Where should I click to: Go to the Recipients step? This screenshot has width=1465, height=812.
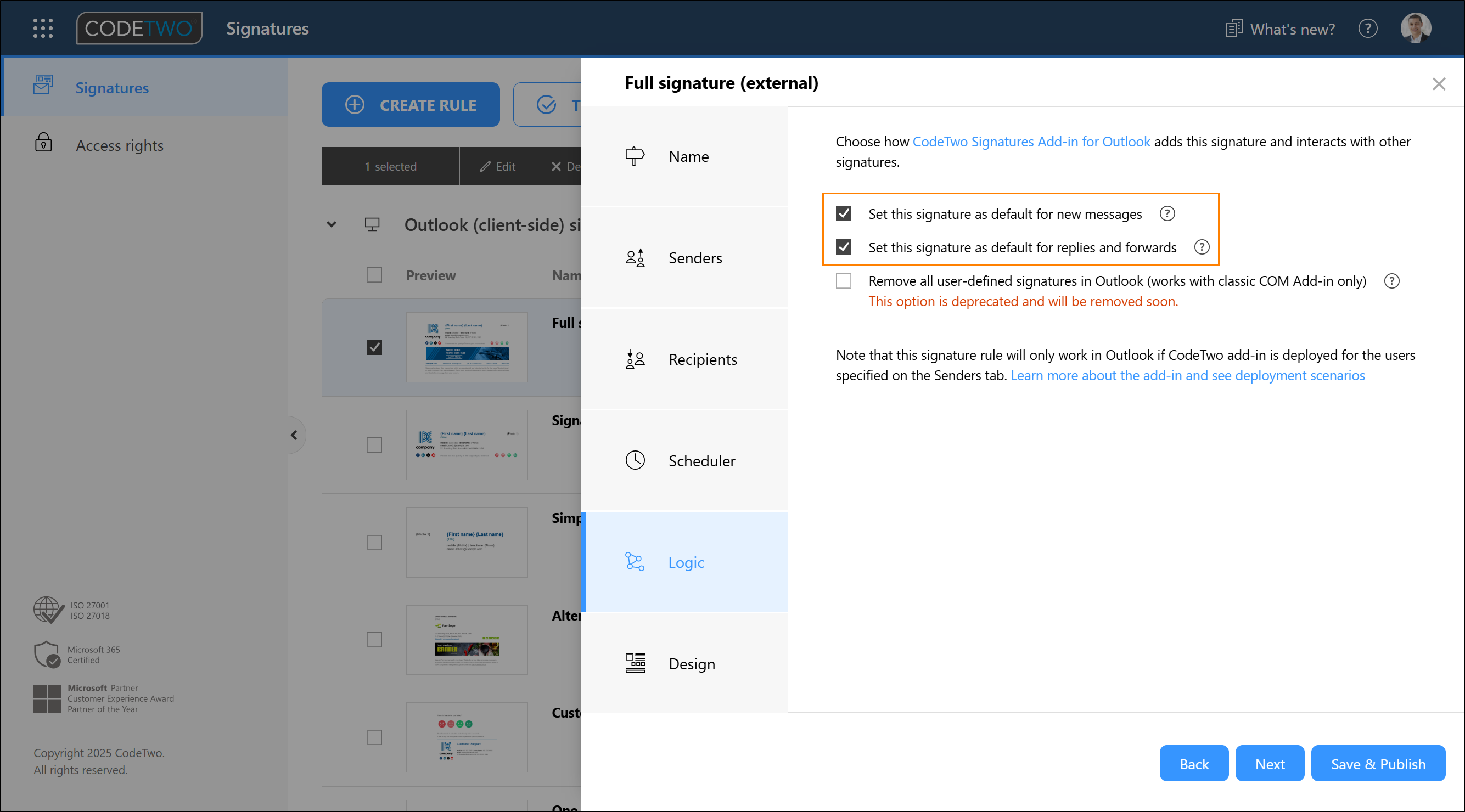(x=684, y=359)
